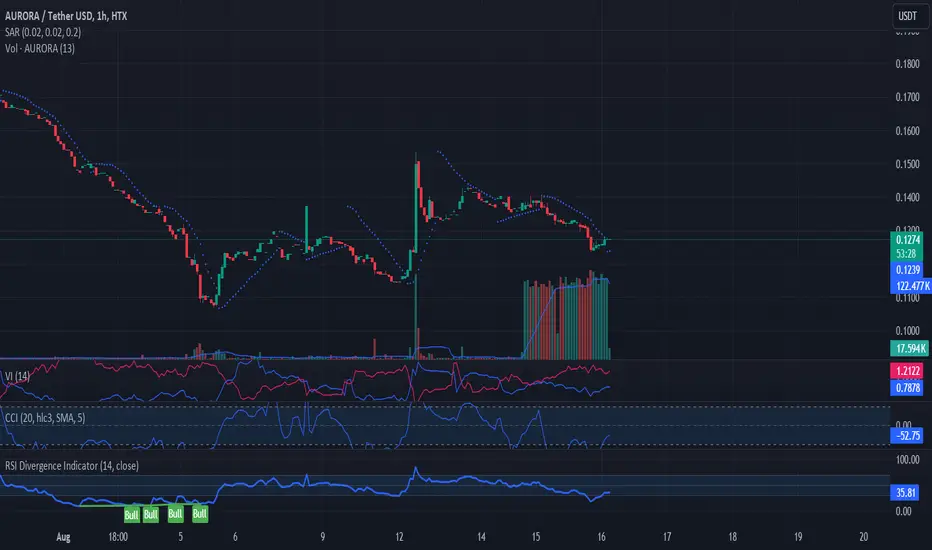The image size is (932, 550).
Task: Click the large volume bar cluster near 15
Action: [x=566, y=316]
